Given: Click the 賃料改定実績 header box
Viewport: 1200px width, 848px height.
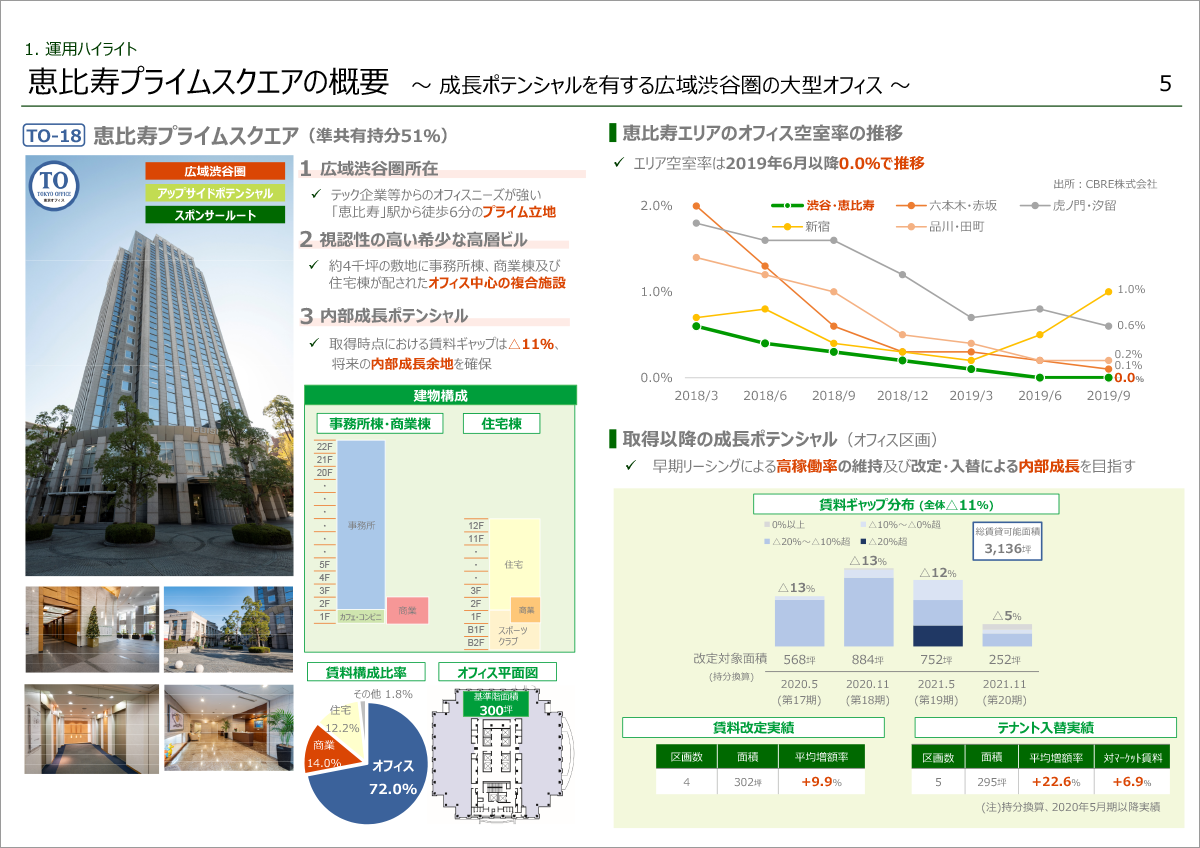Looking at the screenshot, I should (753, 728).
